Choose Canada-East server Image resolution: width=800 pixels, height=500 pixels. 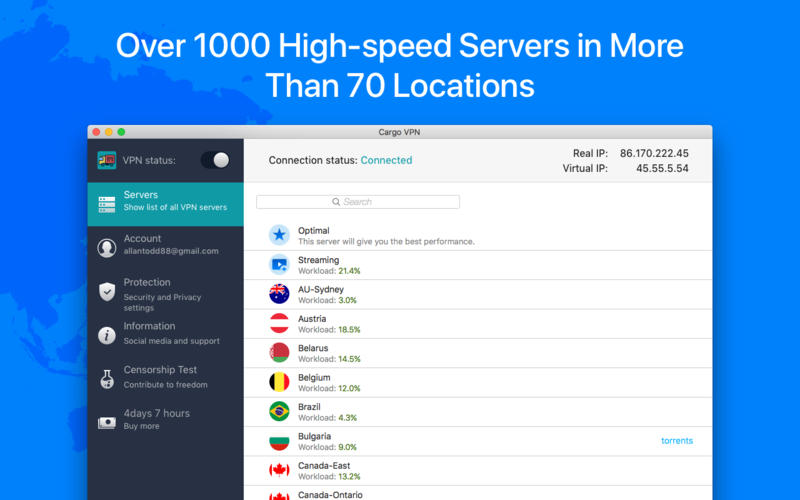click(x=478, y=471)
